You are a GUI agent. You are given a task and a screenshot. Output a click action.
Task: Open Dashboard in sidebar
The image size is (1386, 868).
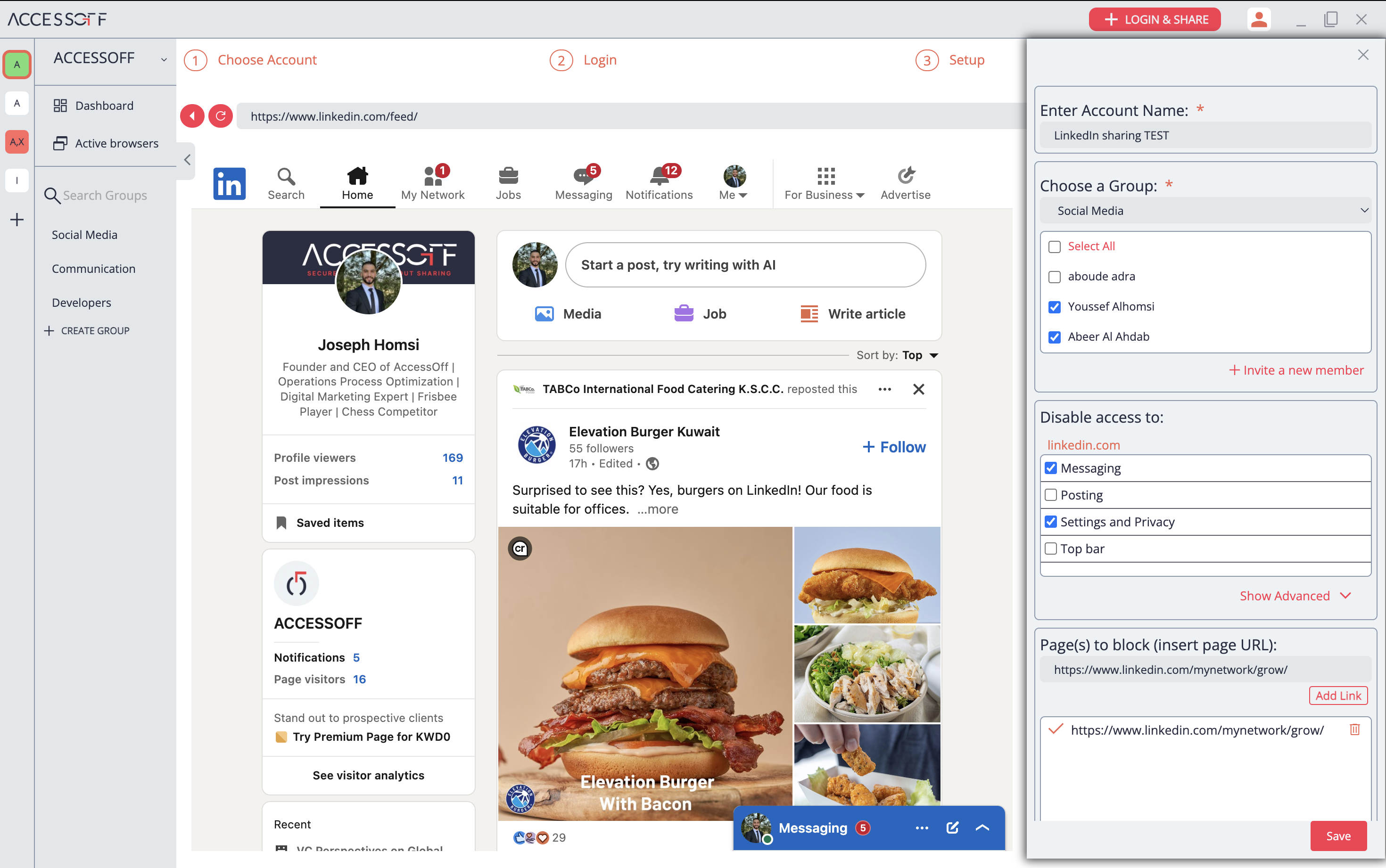coord(94,106)
